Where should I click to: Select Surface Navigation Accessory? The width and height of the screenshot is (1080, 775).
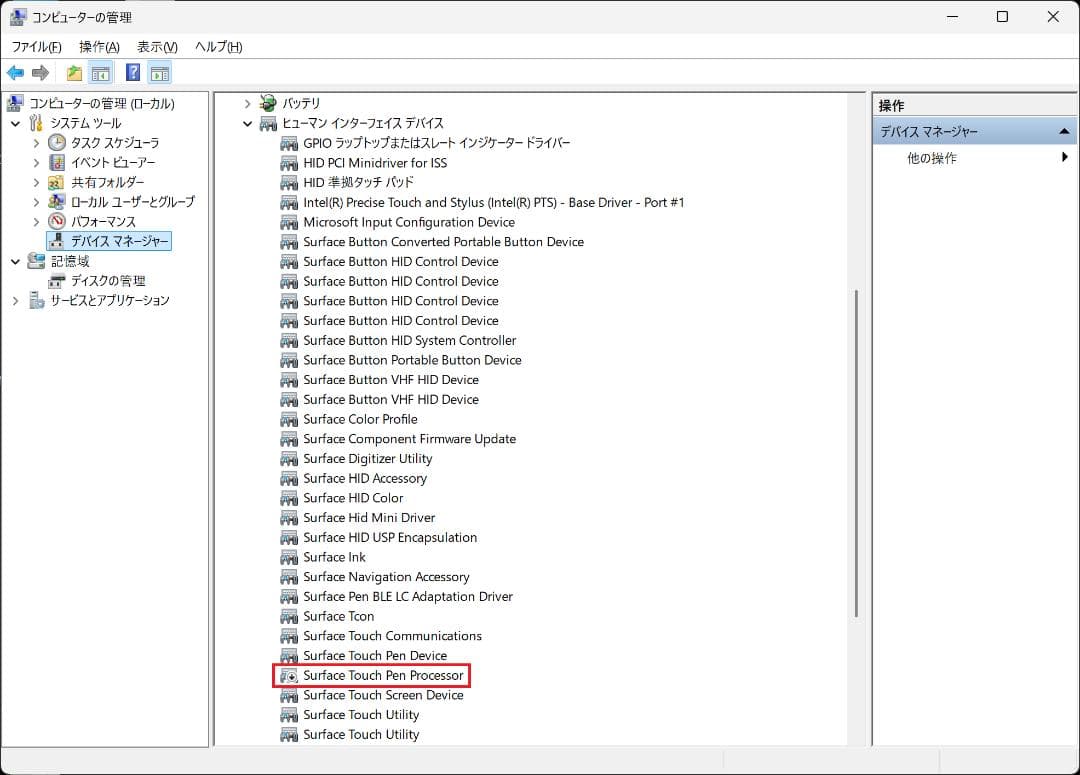[386, 577]
